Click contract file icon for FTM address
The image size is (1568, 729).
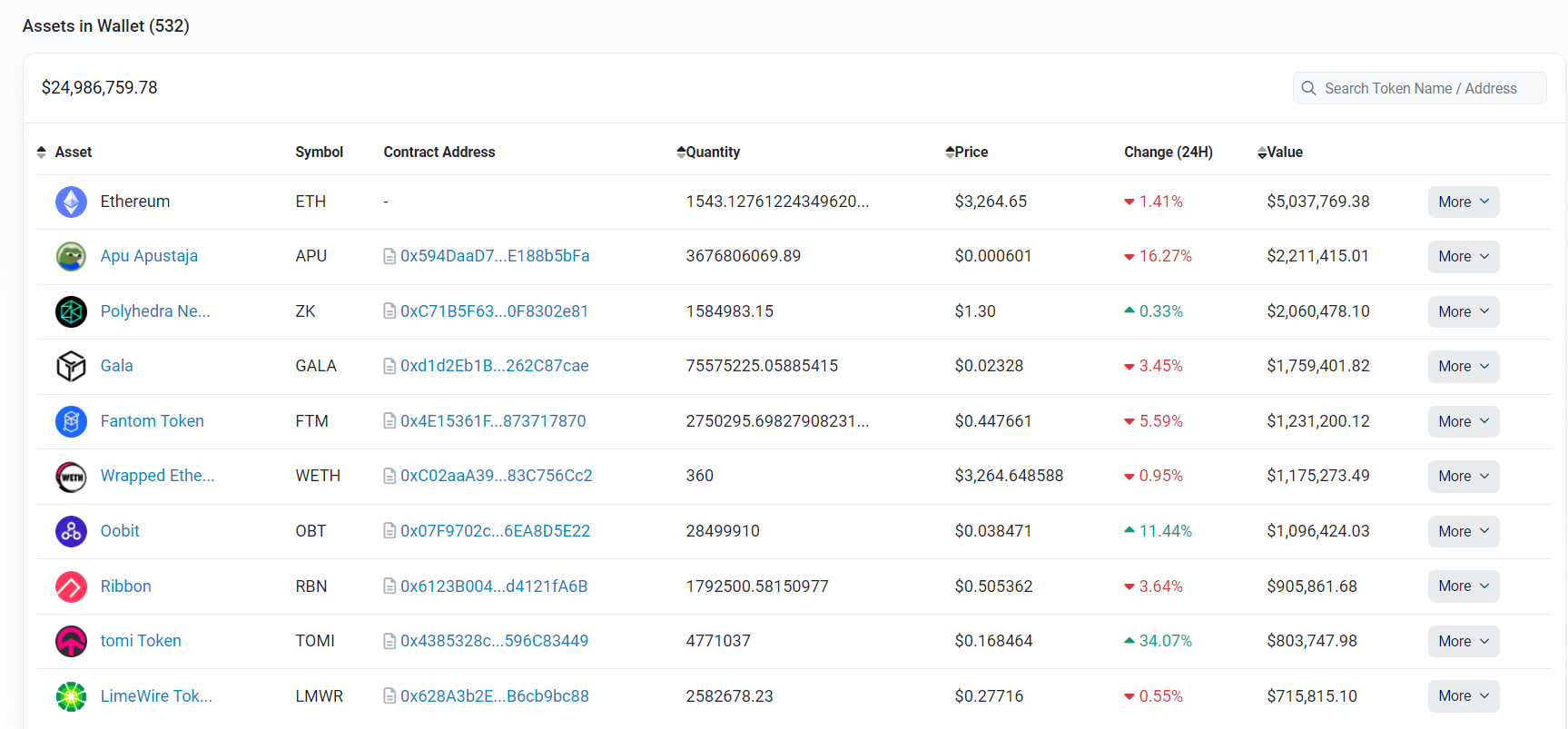[x=390, y=421]
